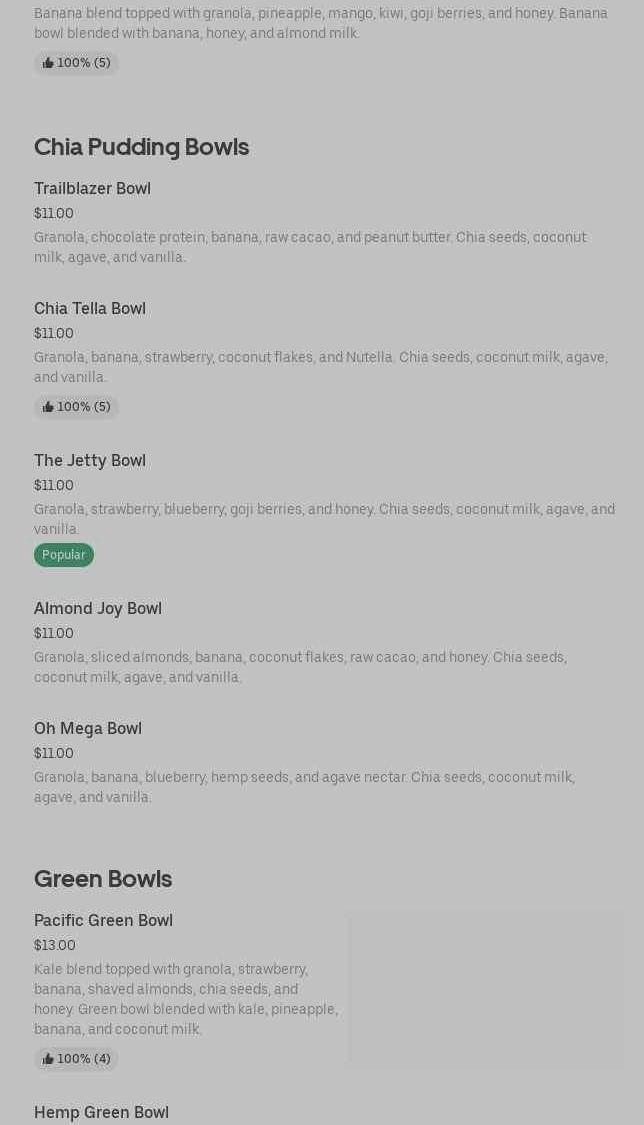This screenshot has width=644, height=1125.
Task: Click Oh Mega Bowl description text
Action: pyautogui.click(x=304, y=787)
